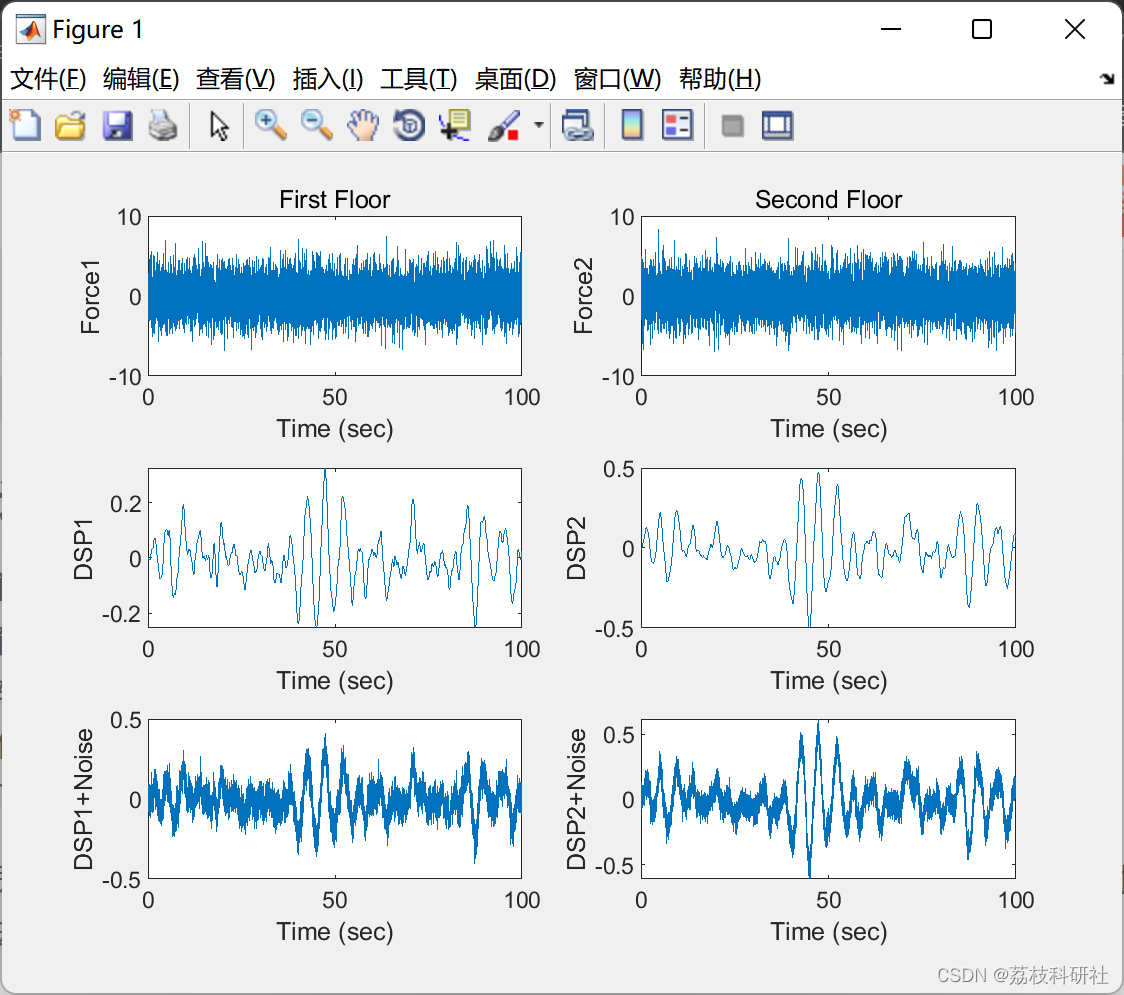Click the MATLAB logo in title bar
1124x995 pixels.
click(x=31, y=29)
